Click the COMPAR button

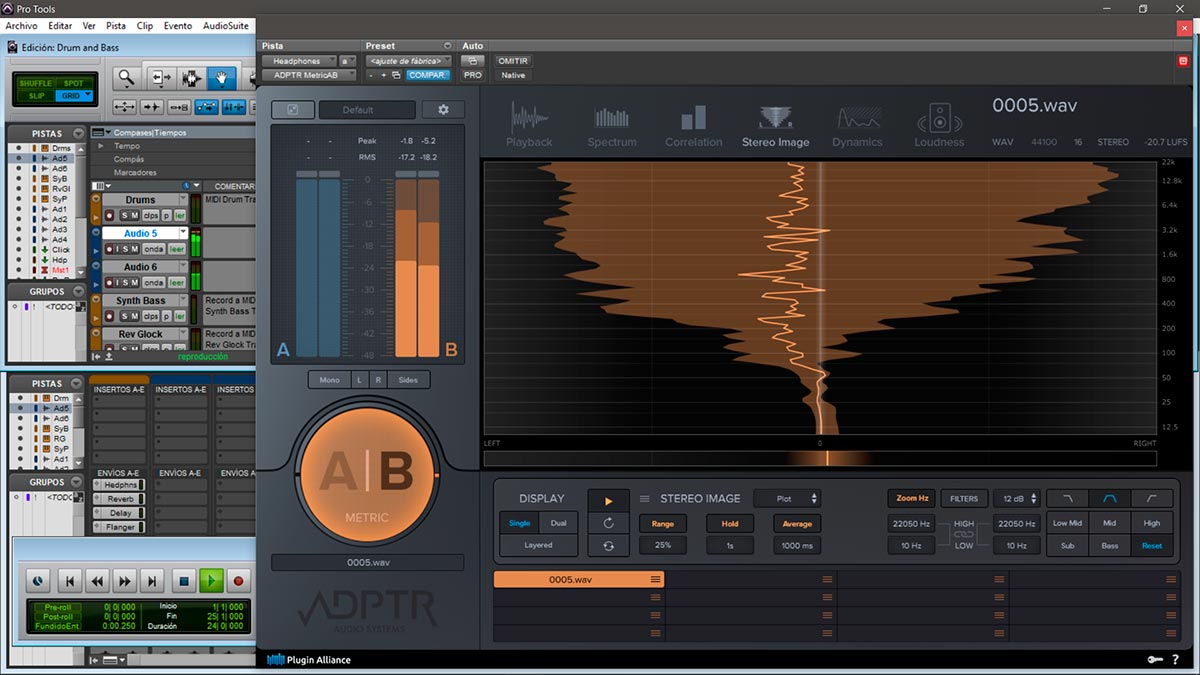(428, 75)
